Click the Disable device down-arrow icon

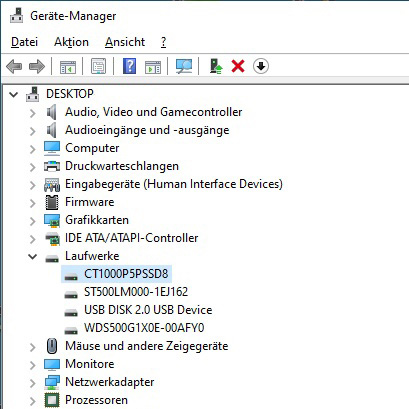pyautogui.click(x=261, y=66)
